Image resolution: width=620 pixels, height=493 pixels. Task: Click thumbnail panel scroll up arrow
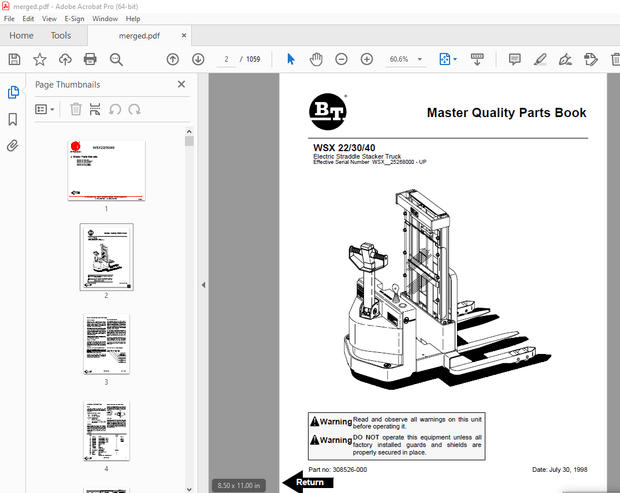[x=189, y=131]
